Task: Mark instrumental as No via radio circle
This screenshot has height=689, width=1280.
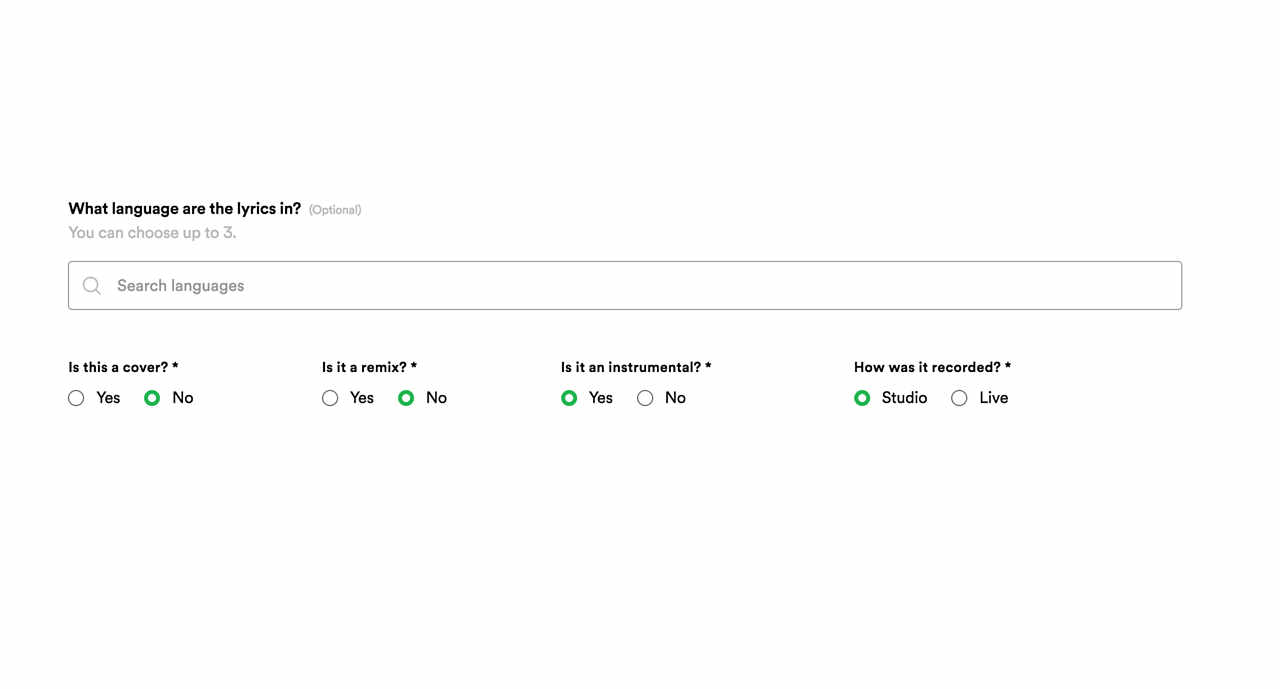Action: coord(645,398)
